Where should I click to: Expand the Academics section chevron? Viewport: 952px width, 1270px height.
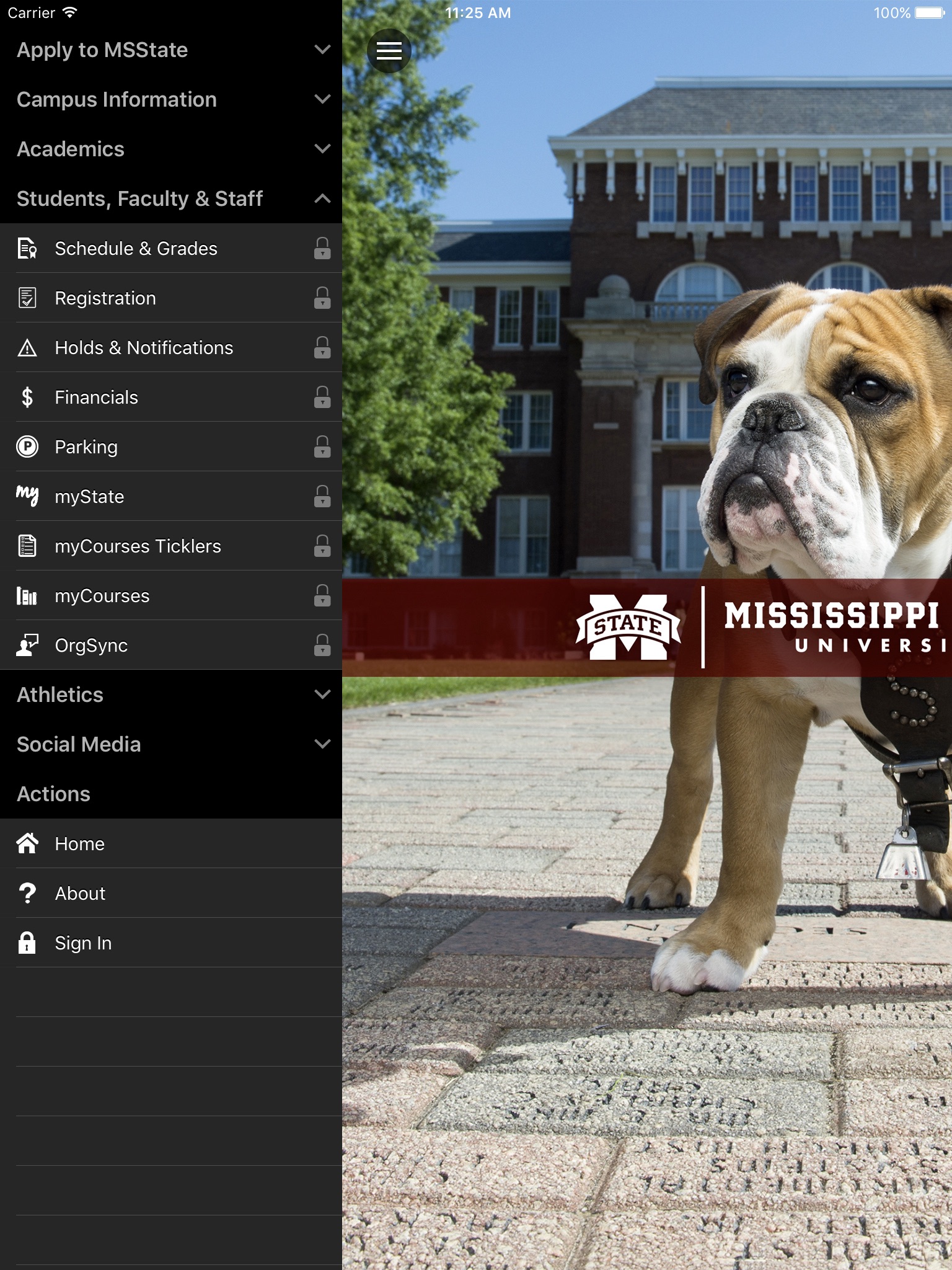click(x=322, y=149)
